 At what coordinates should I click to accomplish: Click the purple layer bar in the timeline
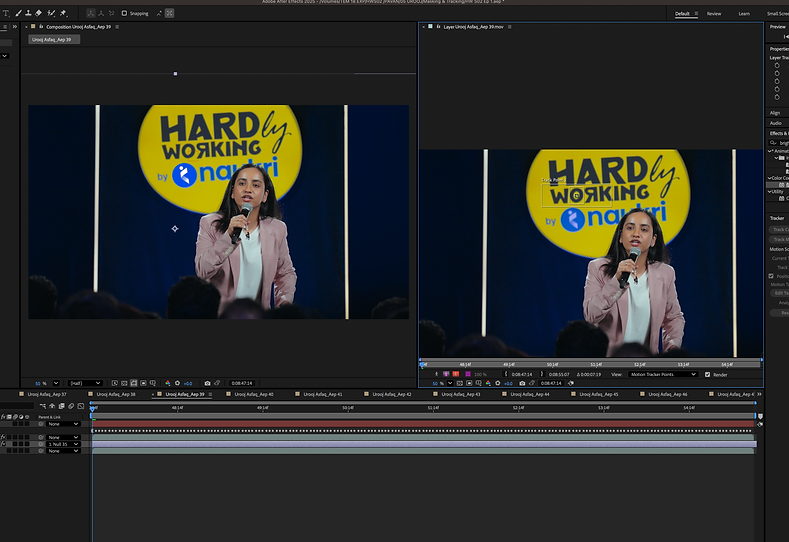pyautogui.click(x=423, y=444)
